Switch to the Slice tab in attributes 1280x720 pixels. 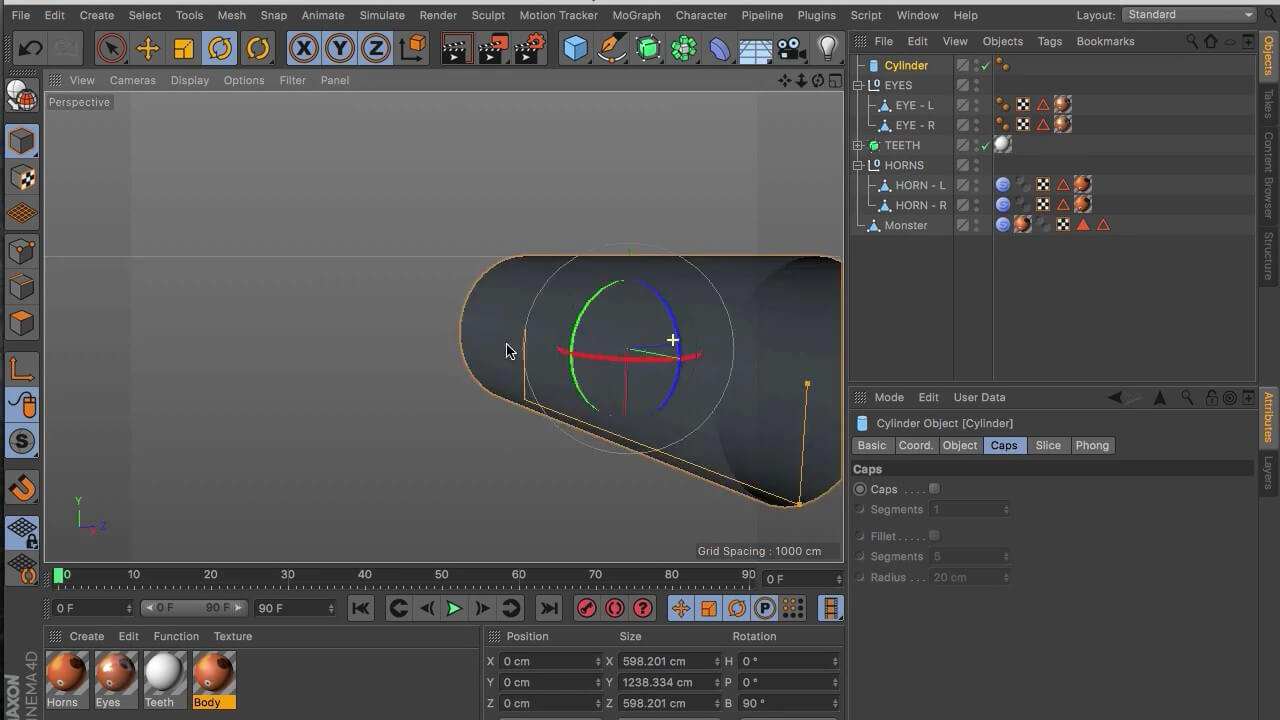(x=1048, y=445)
